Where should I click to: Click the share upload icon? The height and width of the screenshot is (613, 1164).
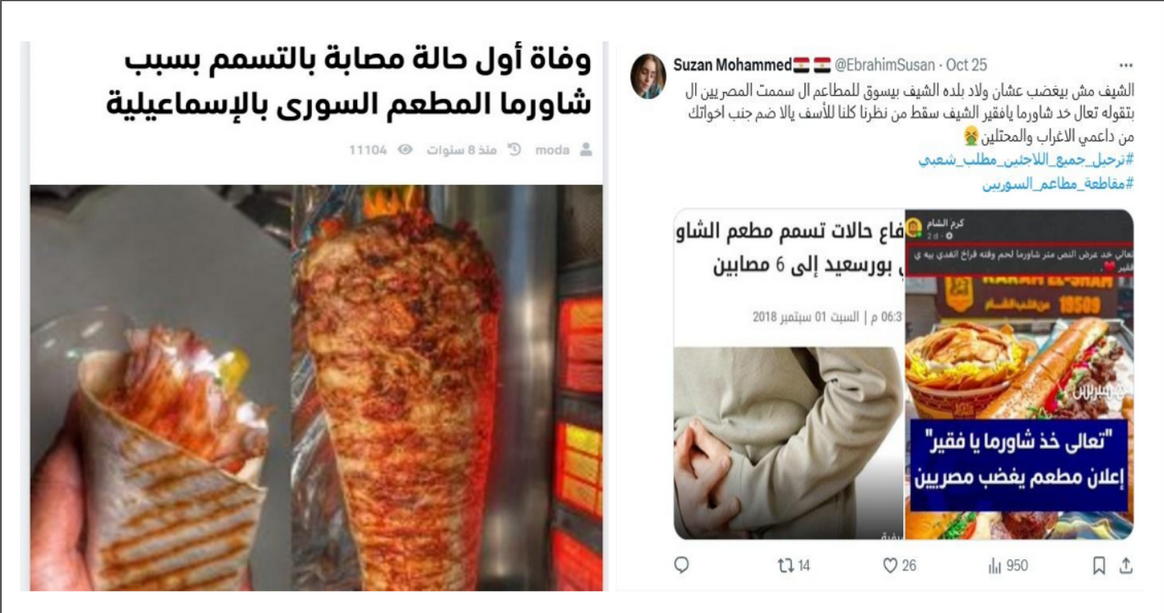1126,566
